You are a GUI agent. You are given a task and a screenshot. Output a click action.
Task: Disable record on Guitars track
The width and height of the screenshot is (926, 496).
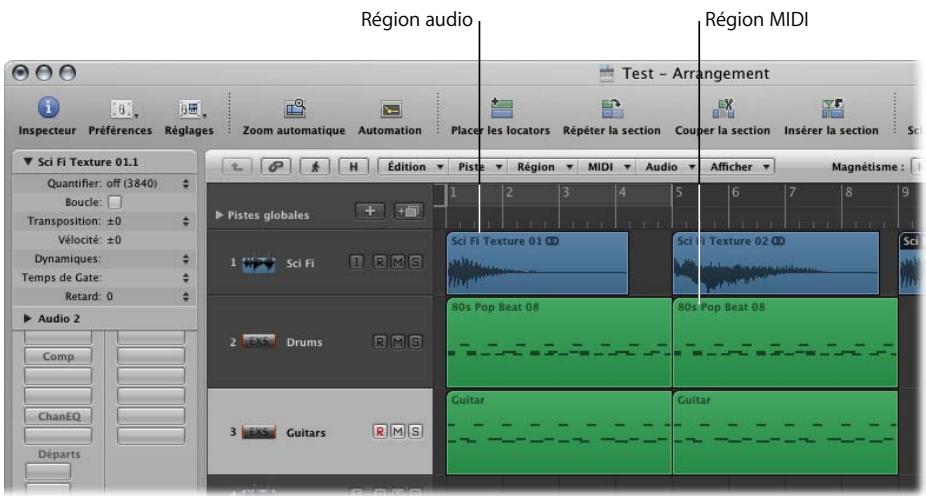(380, 432)
